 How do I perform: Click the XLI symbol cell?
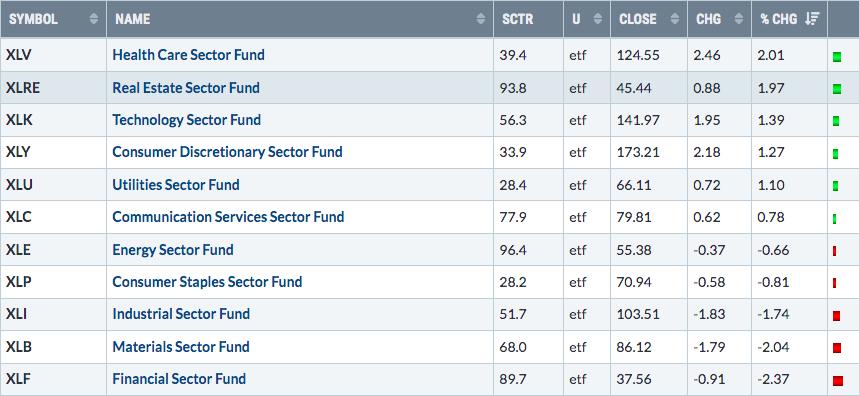54,314
